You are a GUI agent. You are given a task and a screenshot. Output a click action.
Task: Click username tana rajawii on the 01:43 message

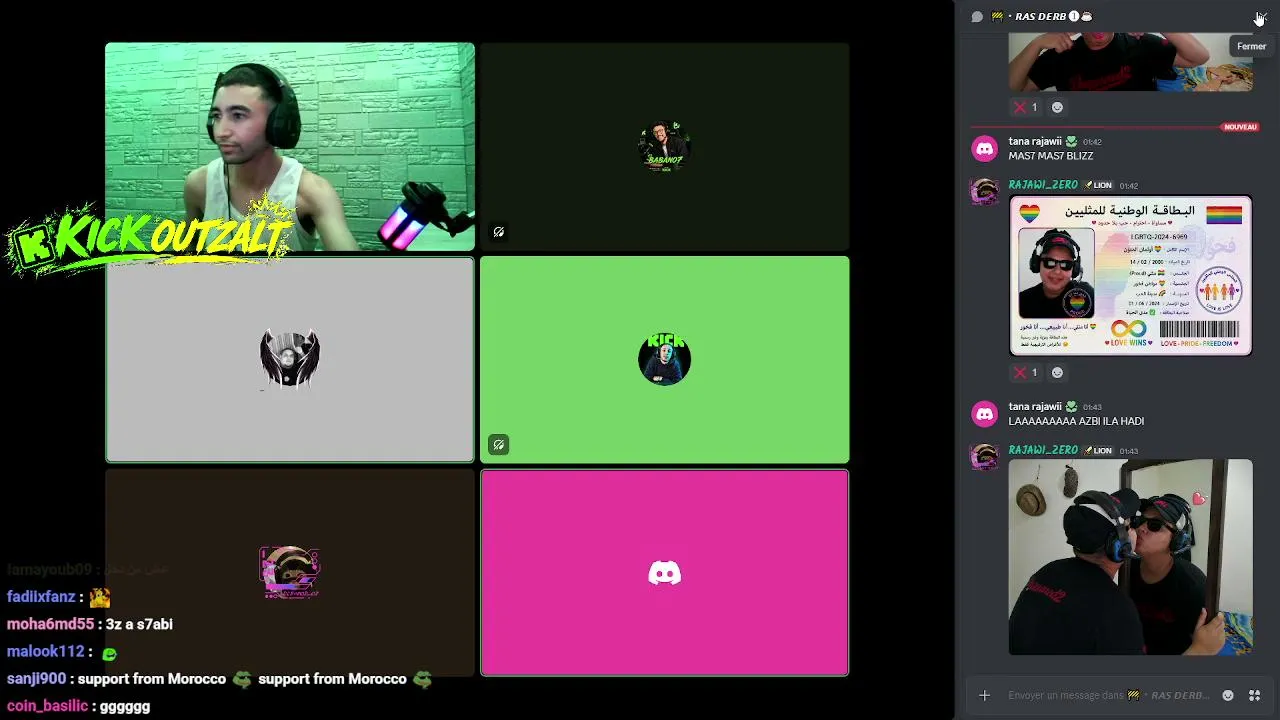pyautogui.click(x=1035, y=407)
